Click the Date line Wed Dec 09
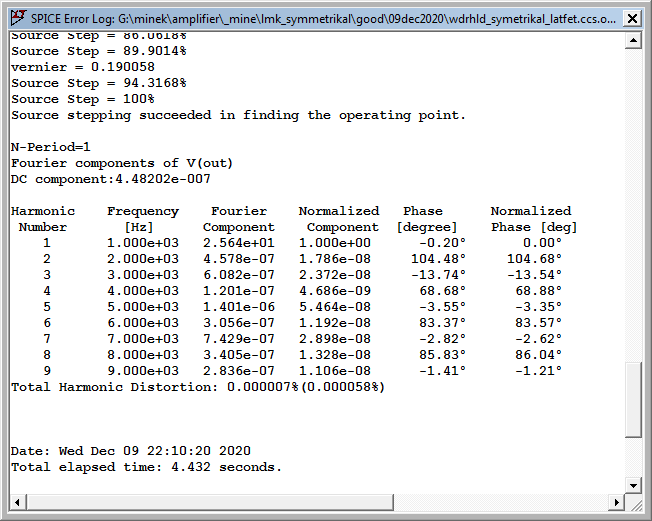This screenshot has width=652, height=521. point(131,451)
